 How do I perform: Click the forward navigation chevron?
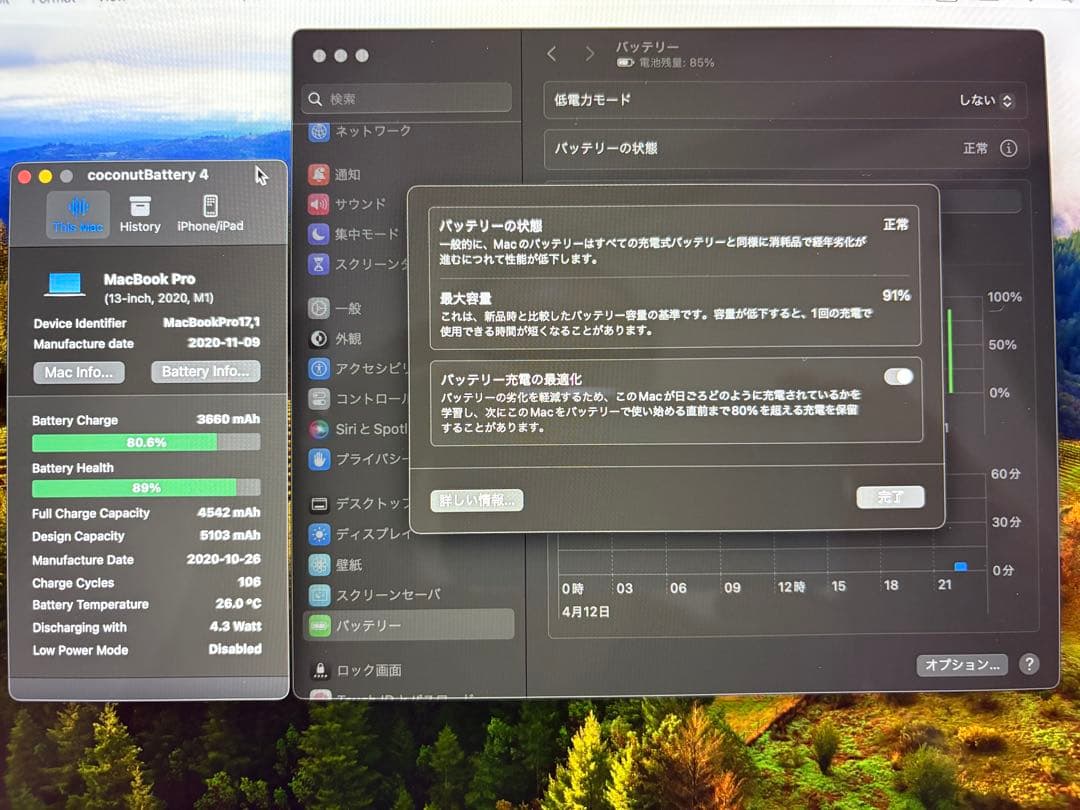pos(590,54)
